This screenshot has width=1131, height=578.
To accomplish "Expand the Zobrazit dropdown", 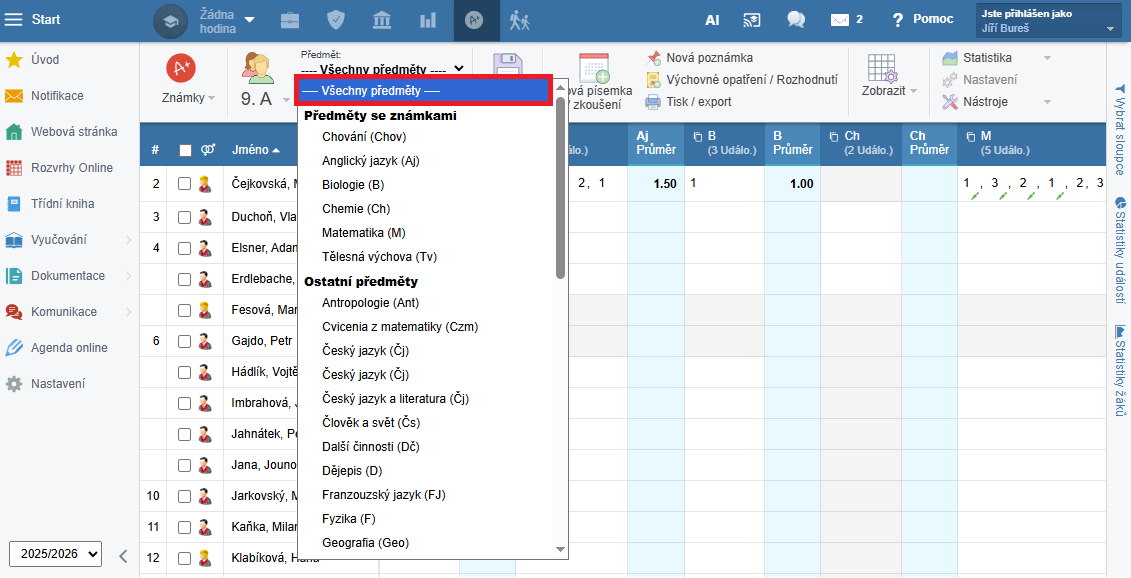I will click(882, 91).
